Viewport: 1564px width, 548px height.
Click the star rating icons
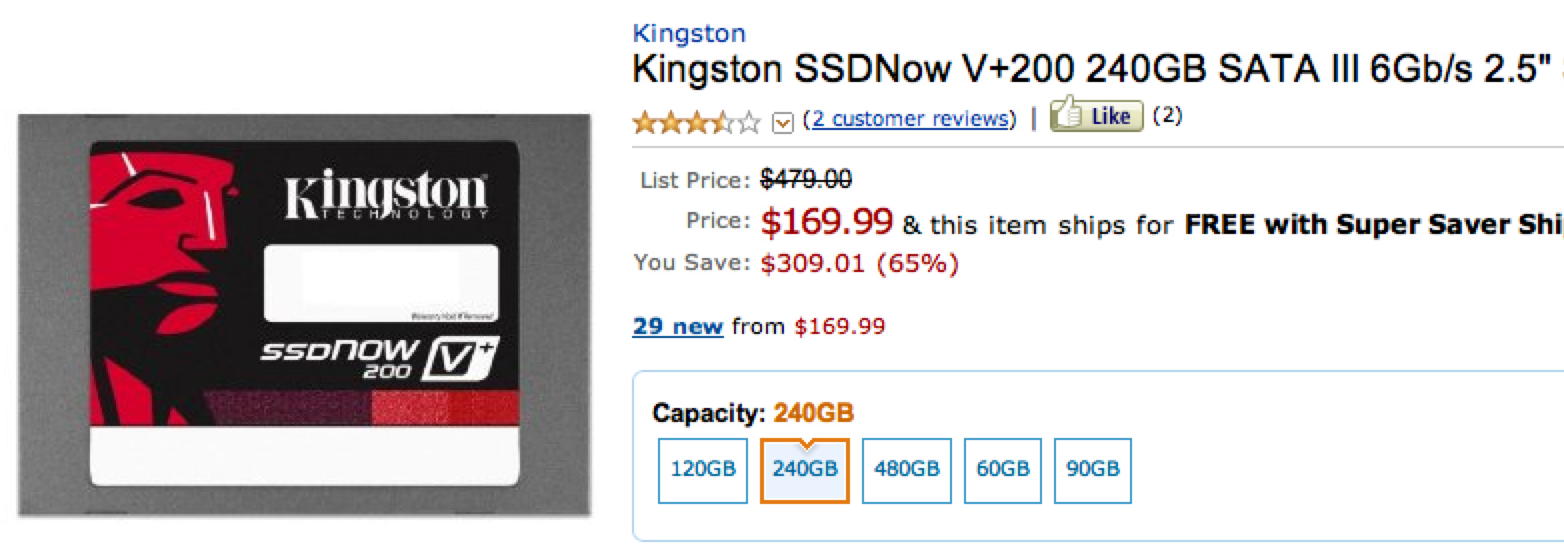click(696, 122)
